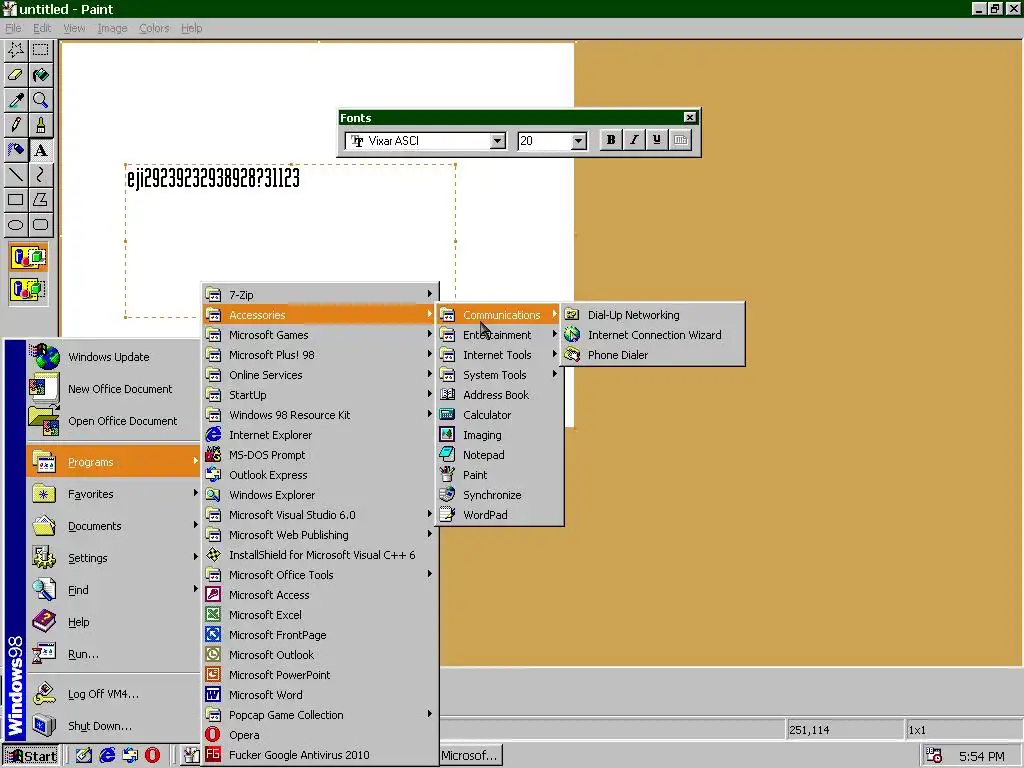Select the rectangular Select tool
The image size is (1024, 768).
coord(40,50)
